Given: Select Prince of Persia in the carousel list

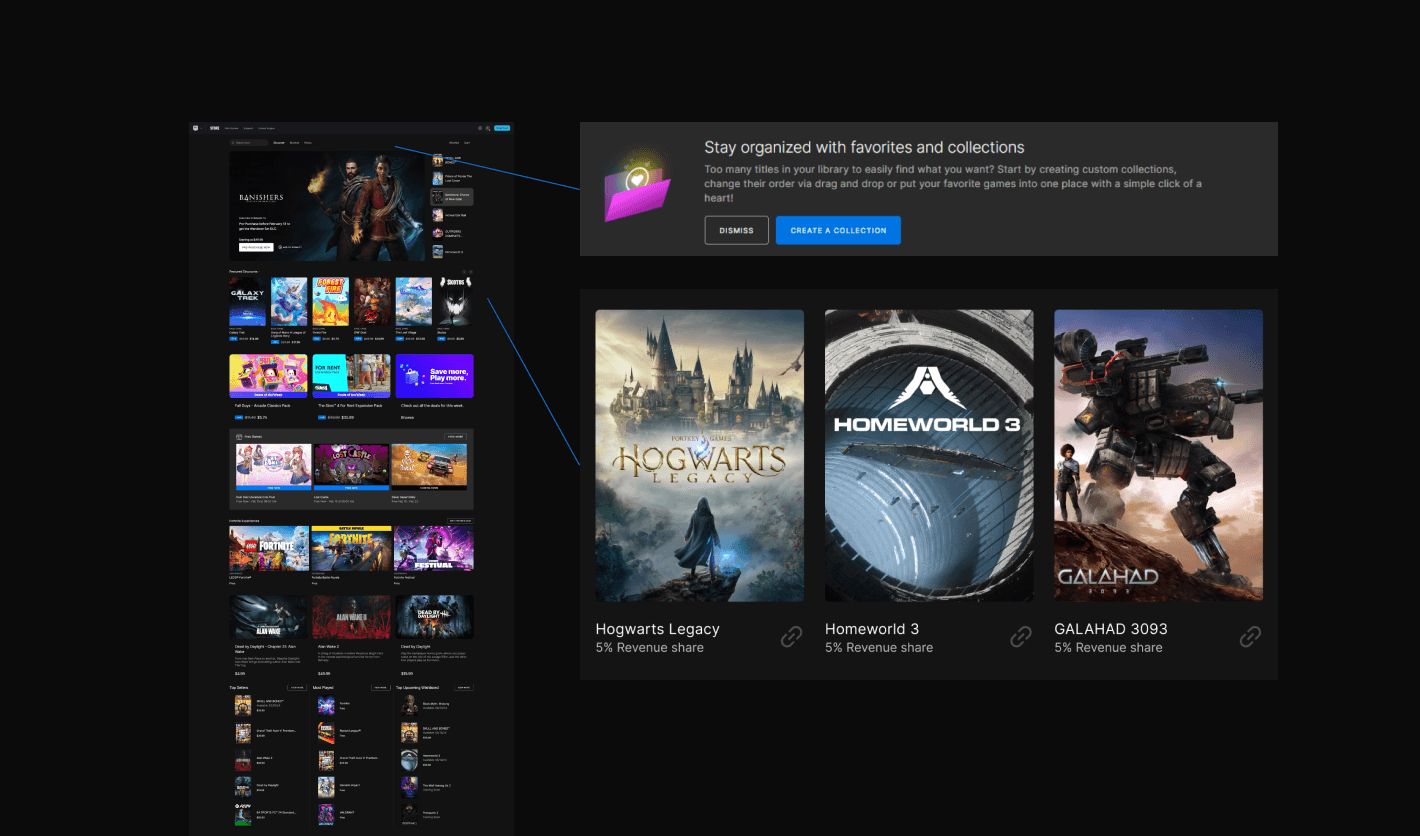Looking at the screenshot, I should [452, 178].
